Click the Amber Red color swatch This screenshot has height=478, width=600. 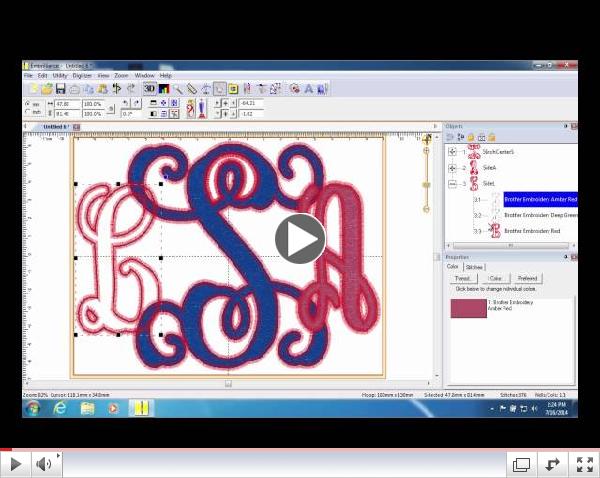468,308
